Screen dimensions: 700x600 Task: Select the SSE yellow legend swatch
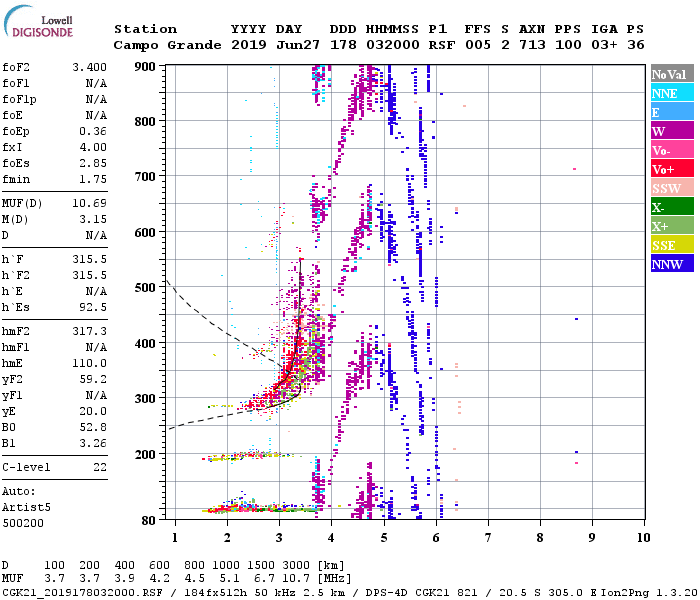pyautogui.click(x=672, y=245)
